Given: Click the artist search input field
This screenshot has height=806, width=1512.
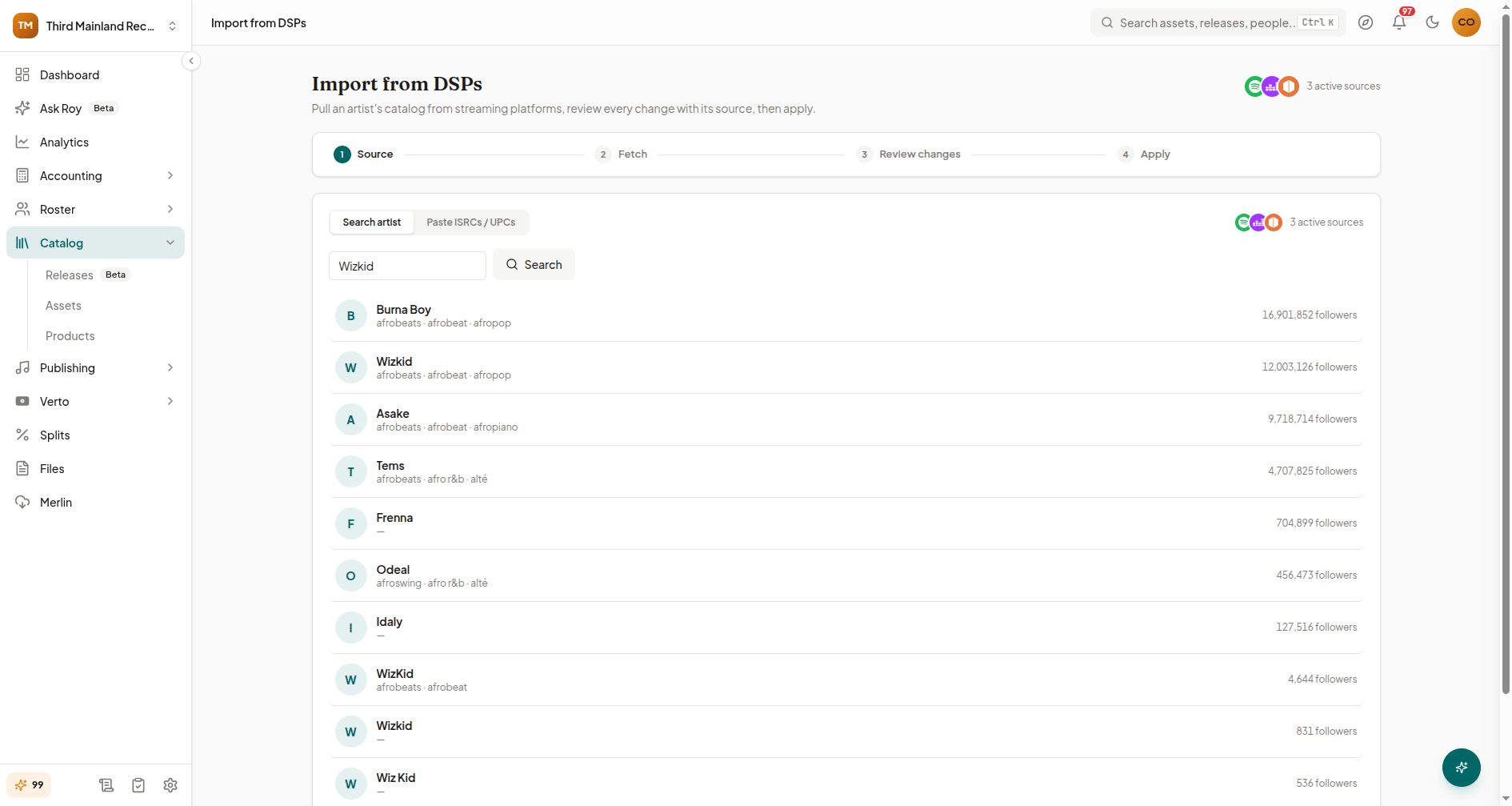Looking at the screenshot, I should point(407,266).
